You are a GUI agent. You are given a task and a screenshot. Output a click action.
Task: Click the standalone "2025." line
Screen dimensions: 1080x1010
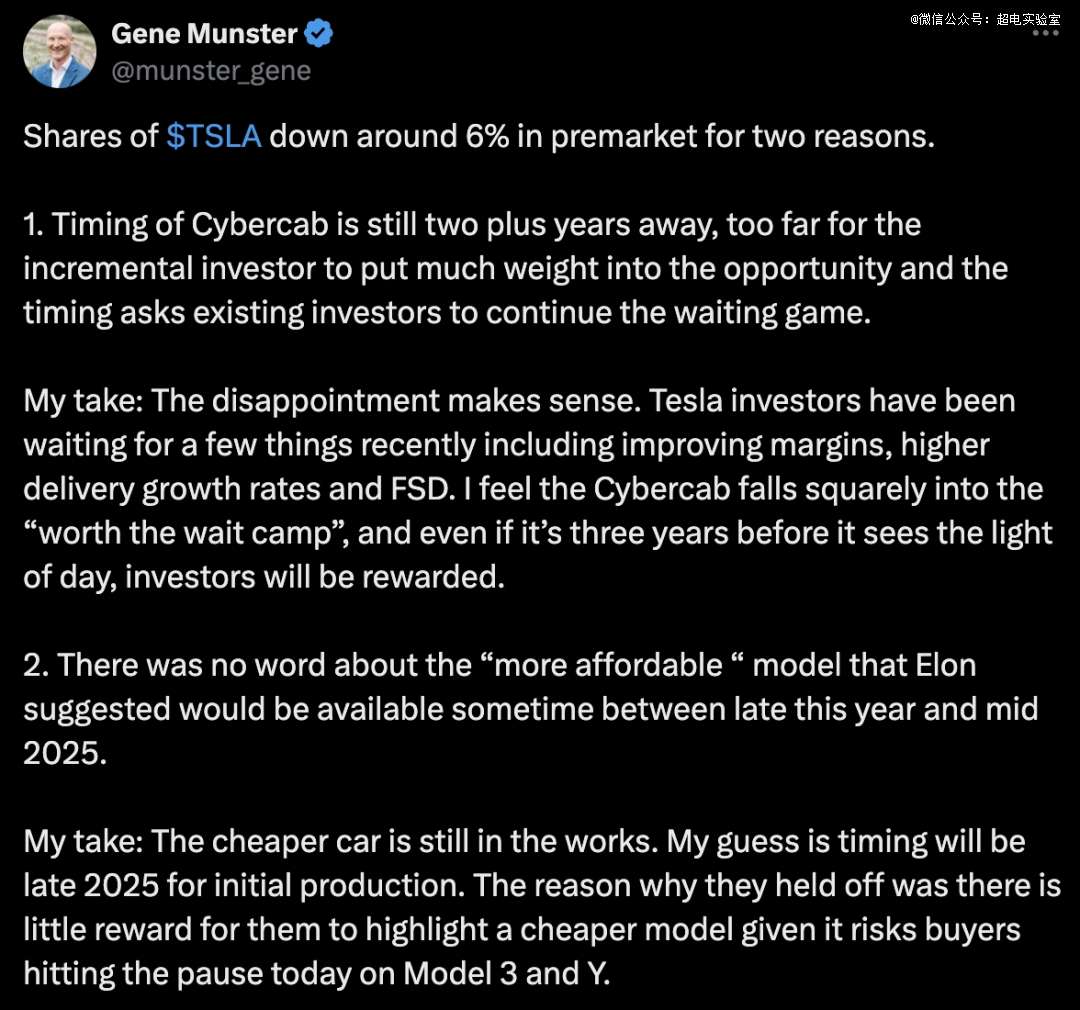coord(65,753)
